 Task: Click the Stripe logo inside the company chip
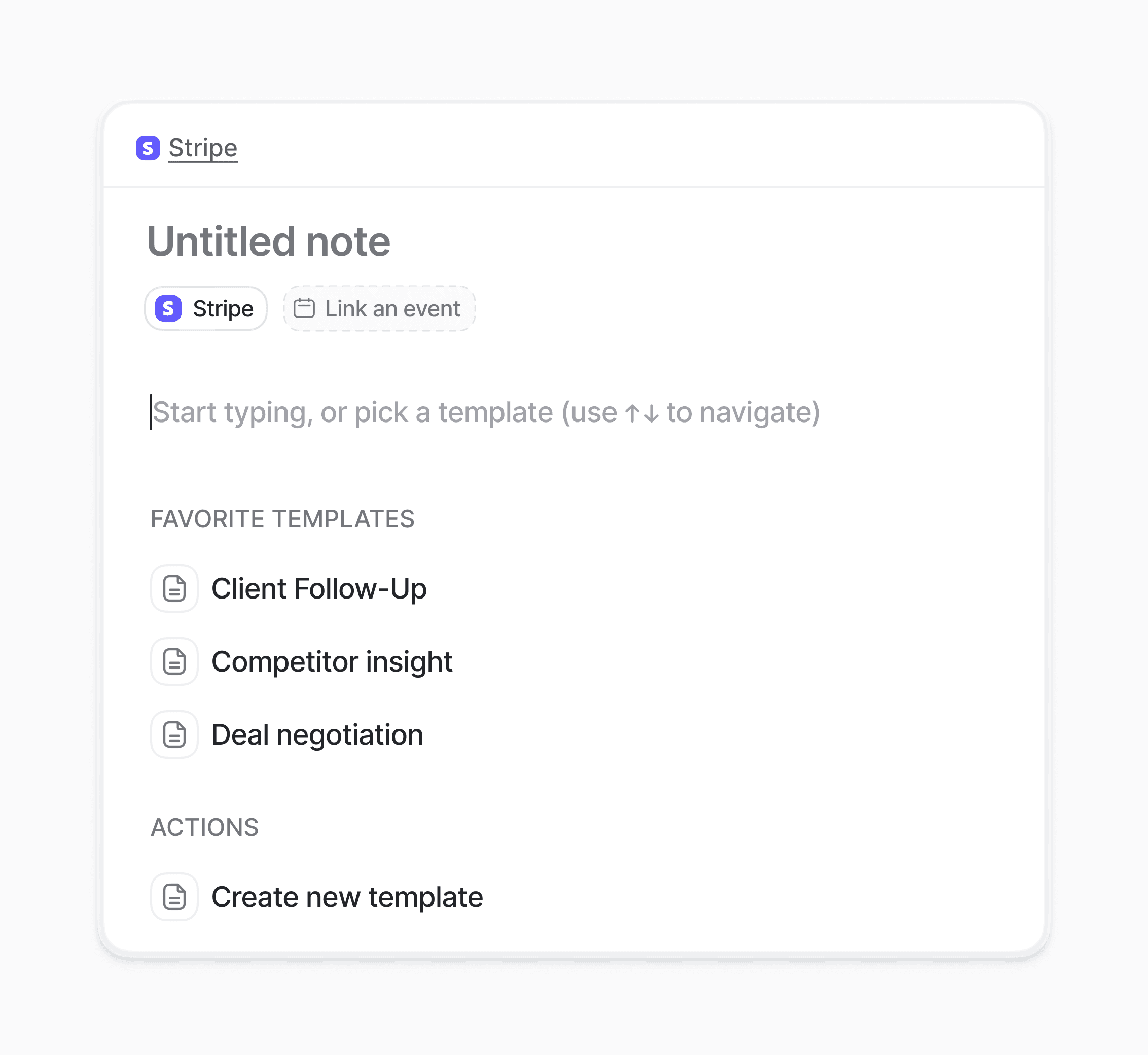click(x=168, y=309)
